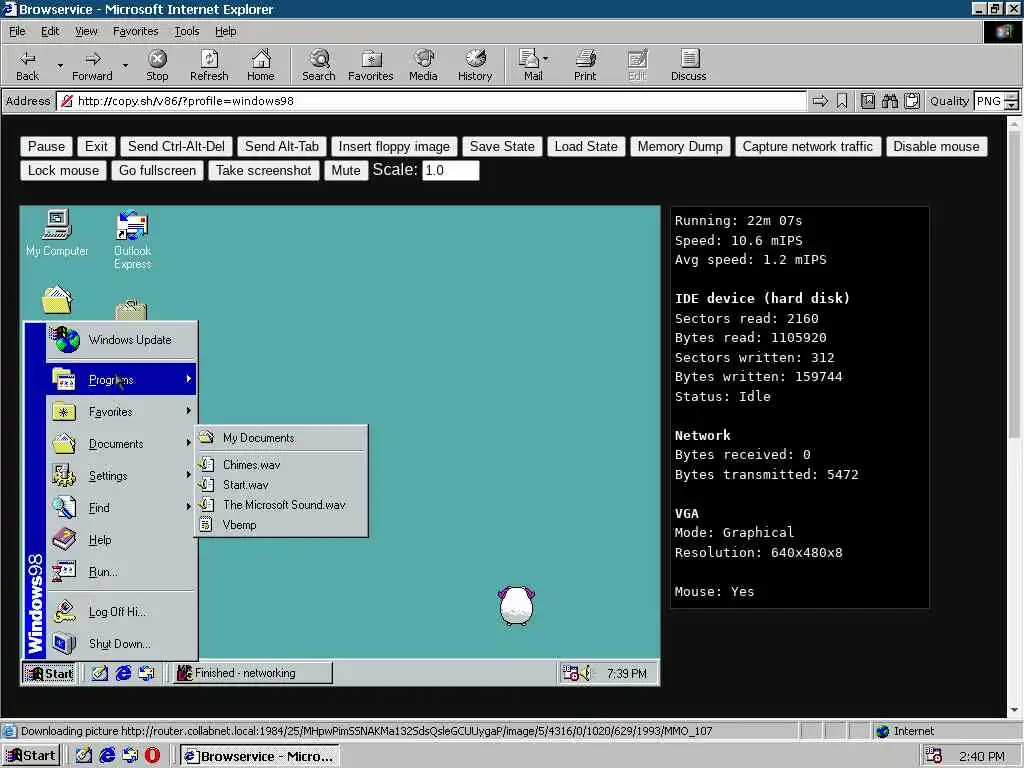
Task: Expand Settings in the Start menu
Action: click(121, 475)
